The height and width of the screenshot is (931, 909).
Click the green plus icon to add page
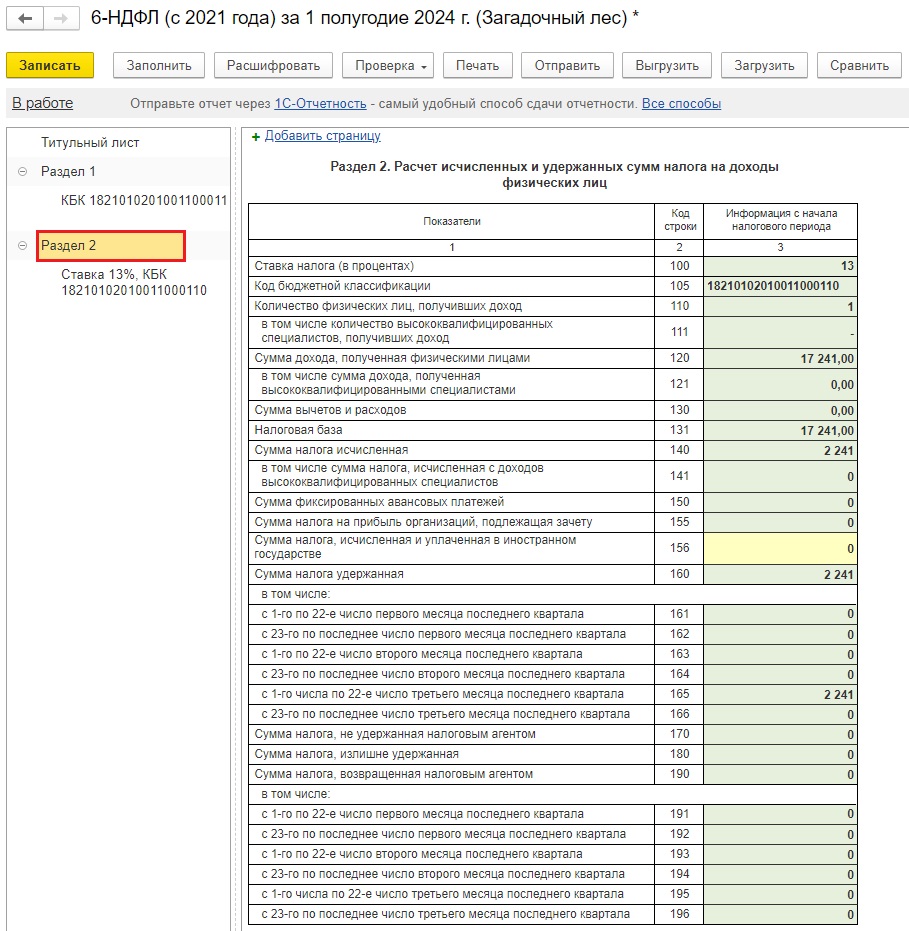tap(256, 137)
